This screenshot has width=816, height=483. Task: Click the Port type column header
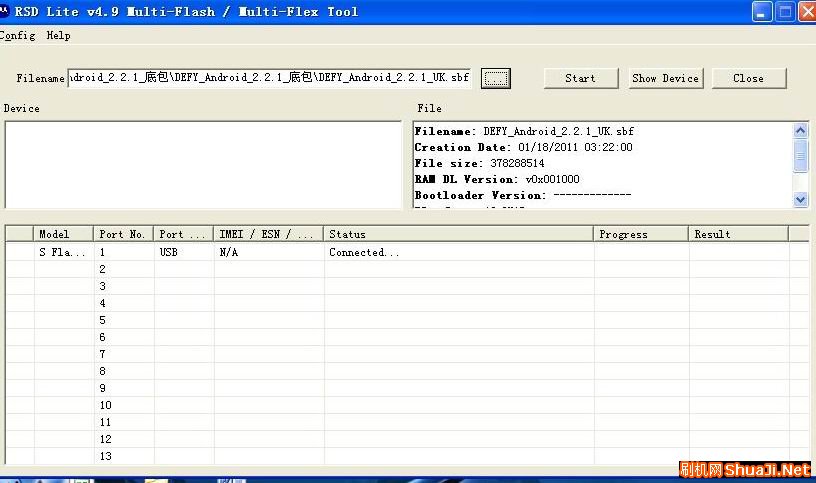pos(183,234)
